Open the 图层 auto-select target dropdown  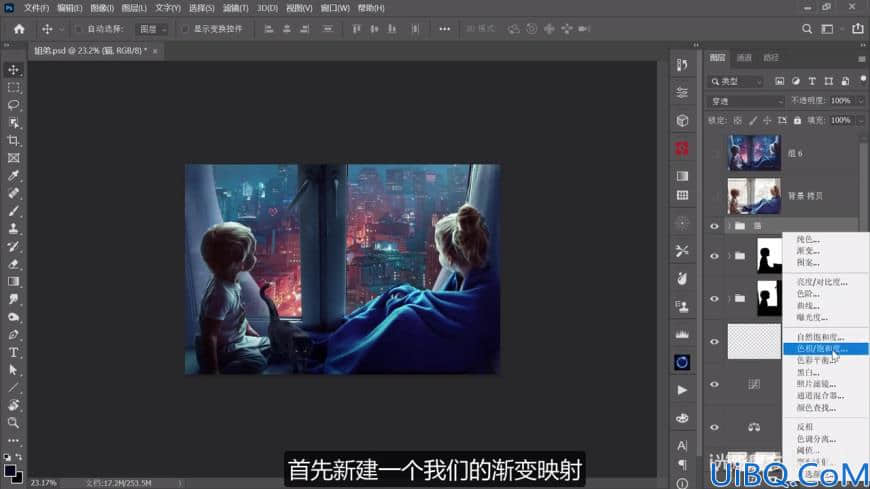(151, 29)
